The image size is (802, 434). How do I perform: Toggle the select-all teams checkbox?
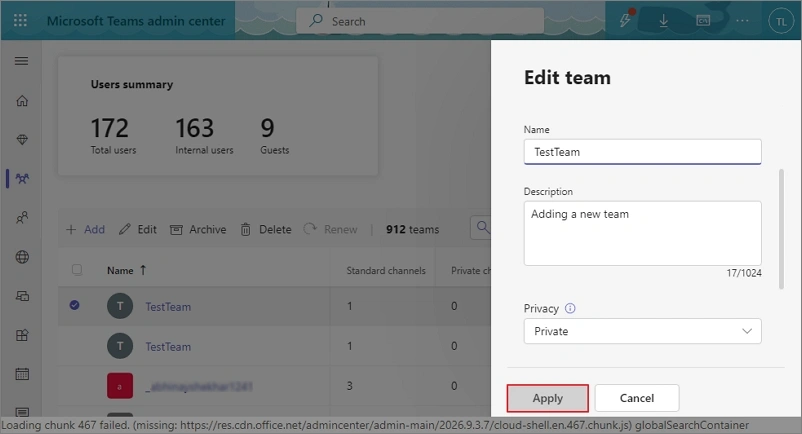[77, 269]
